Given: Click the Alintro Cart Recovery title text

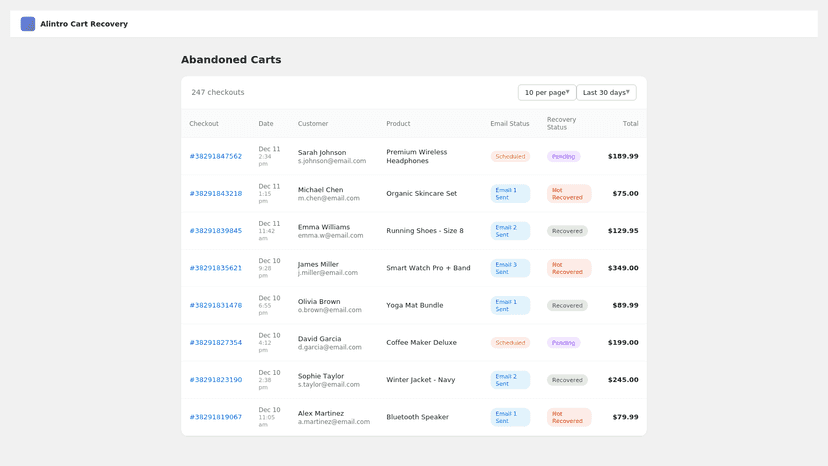Looking at the screenshot, I should (x=84, y=24).
